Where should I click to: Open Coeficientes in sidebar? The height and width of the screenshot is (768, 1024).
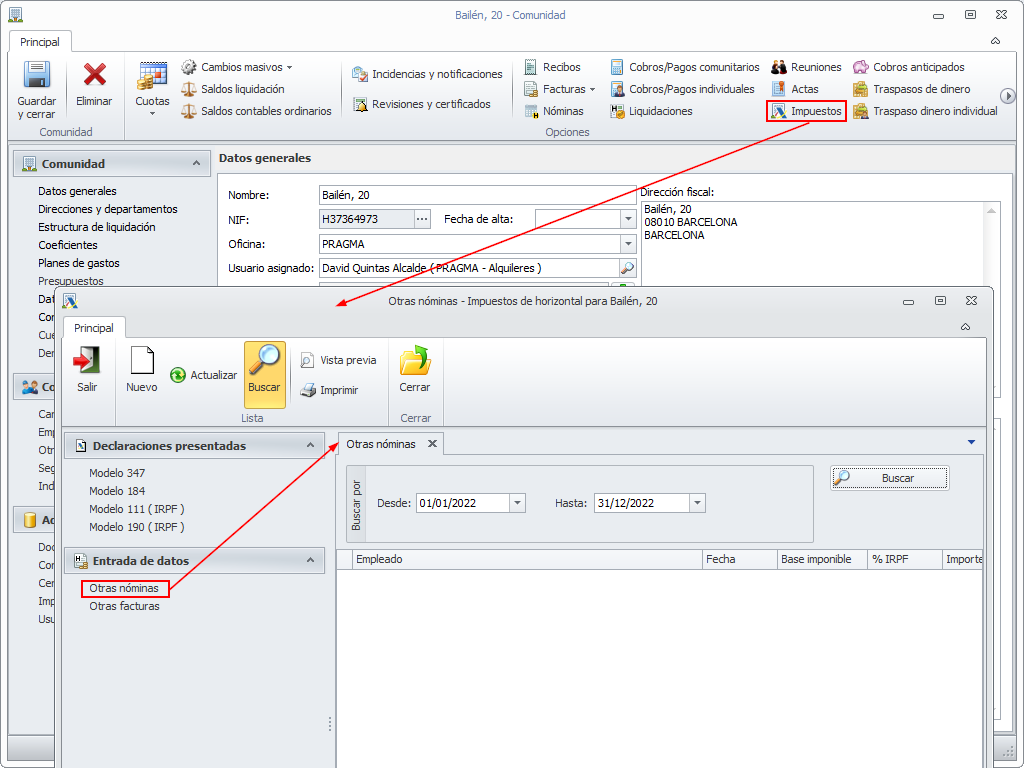tap(68, 245)
